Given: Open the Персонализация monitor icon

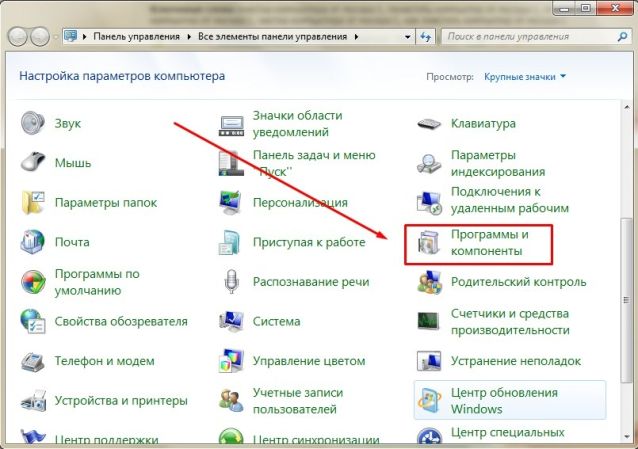Looking at the screenshot, I should pyautogui.click(x=231, y=202).
